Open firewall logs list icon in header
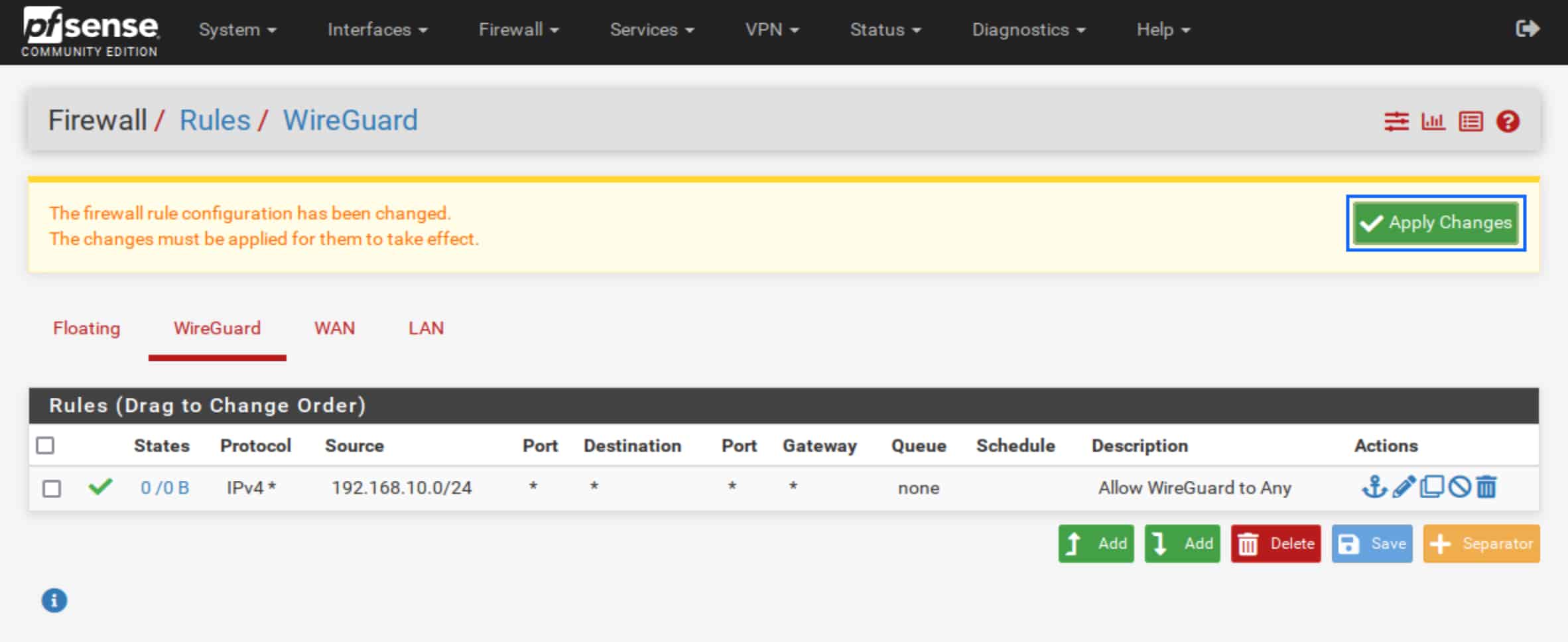 tap(1470, 121)
